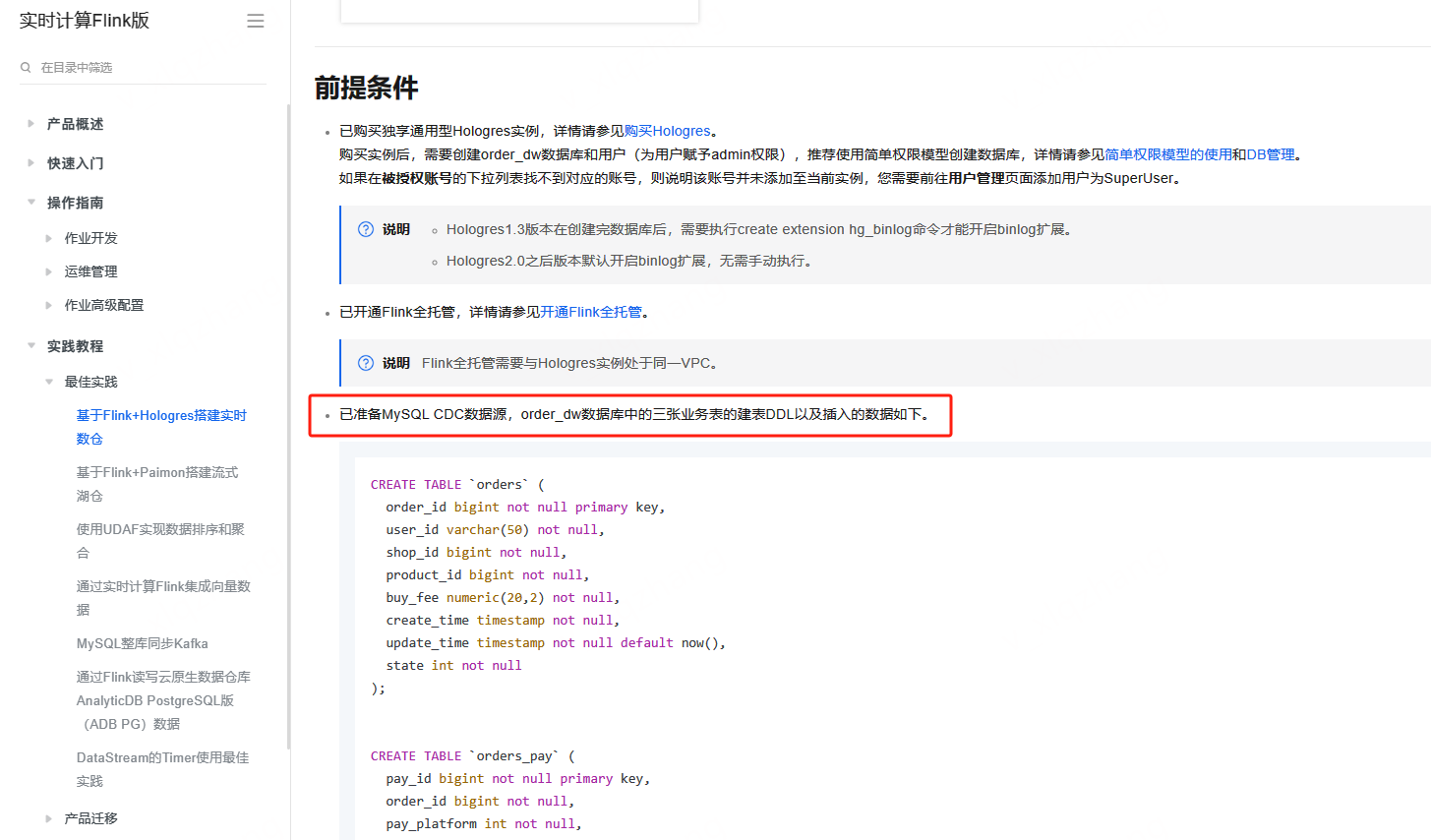This screenshot has height=840, width=1431.
Task: Collapse the 实践教程 section arrow
Action: [31, 346]
